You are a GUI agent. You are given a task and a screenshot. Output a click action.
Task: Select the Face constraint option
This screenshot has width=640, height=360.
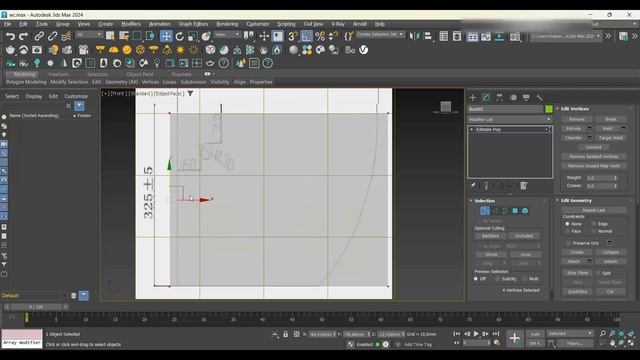point(567,231)
